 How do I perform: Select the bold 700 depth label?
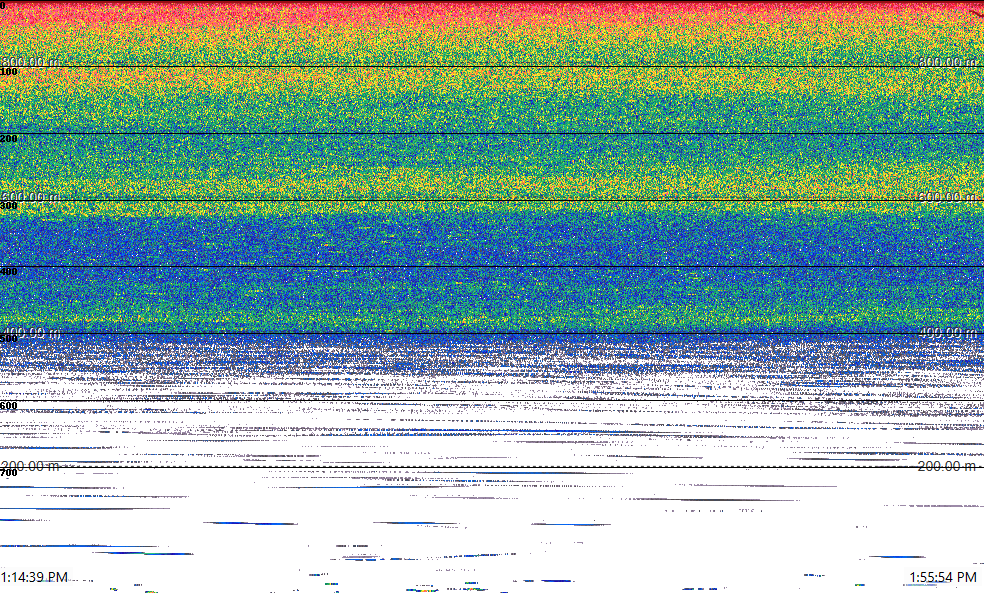9,472
